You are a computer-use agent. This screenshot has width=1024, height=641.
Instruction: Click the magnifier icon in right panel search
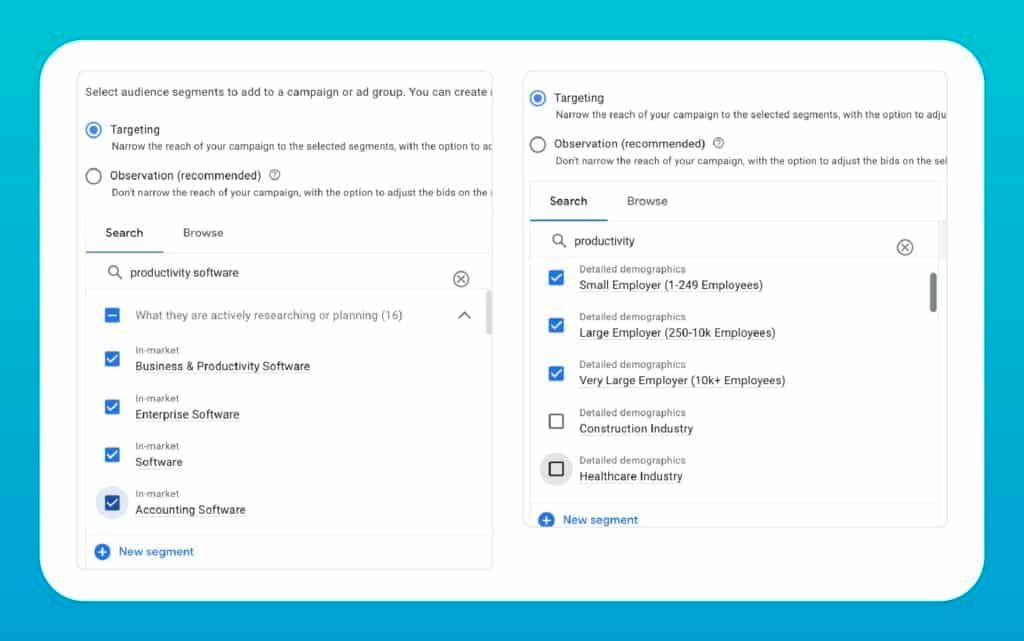point(558,241)
